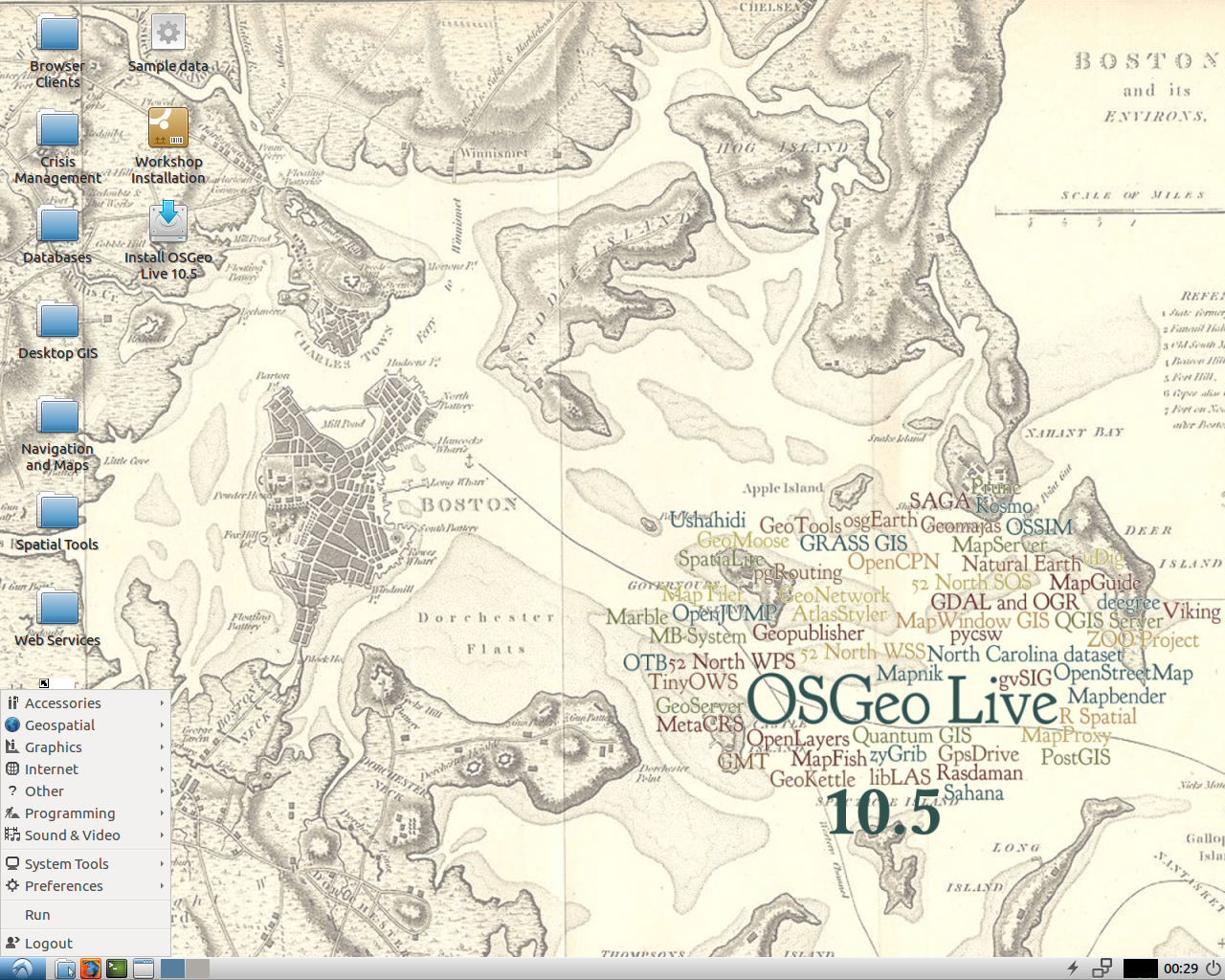Screen dimensions: 1225x980
Task: Choose Run from the start menu
Action: tap(86, 915)
